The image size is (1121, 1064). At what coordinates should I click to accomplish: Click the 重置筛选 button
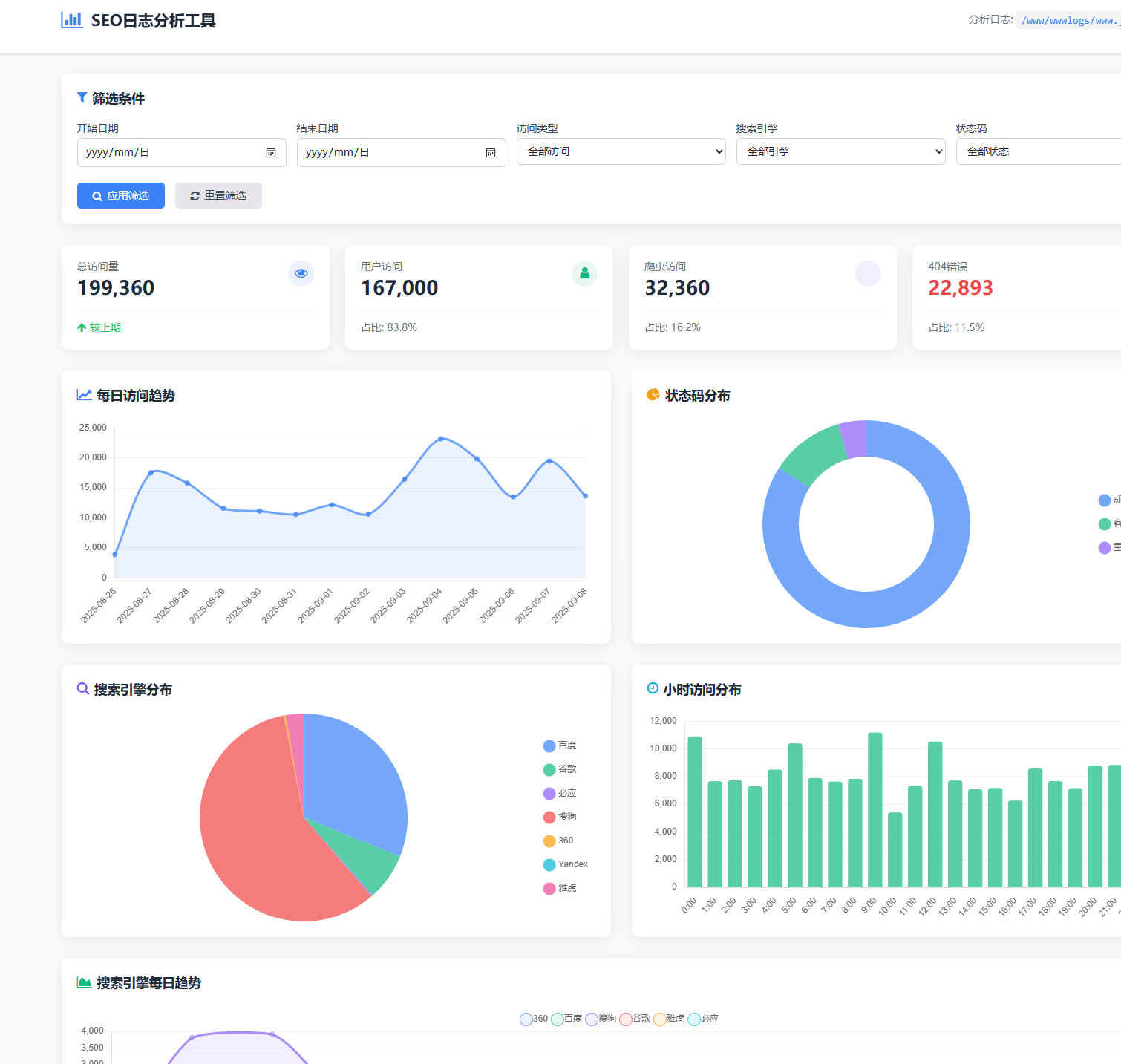tap(218, 196)
